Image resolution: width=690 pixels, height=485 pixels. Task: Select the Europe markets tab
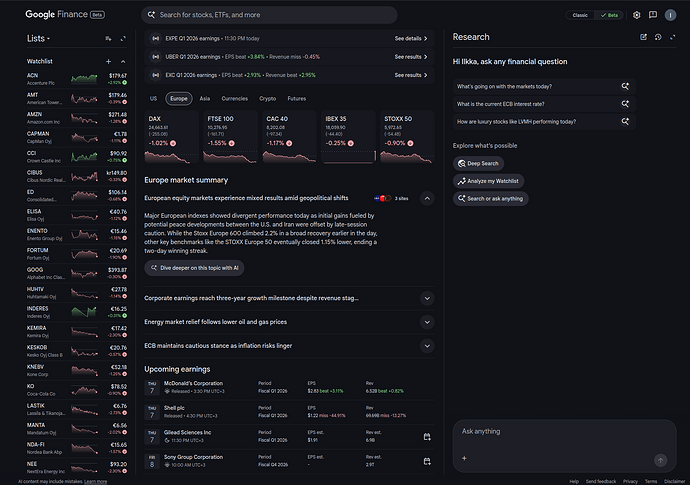click(x=179, y=99)
